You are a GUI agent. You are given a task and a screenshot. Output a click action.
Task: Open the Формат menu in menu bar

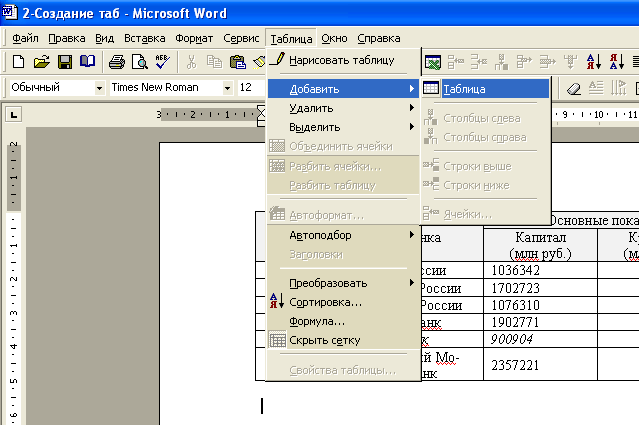pyautogui.click(x=194, y=38)
